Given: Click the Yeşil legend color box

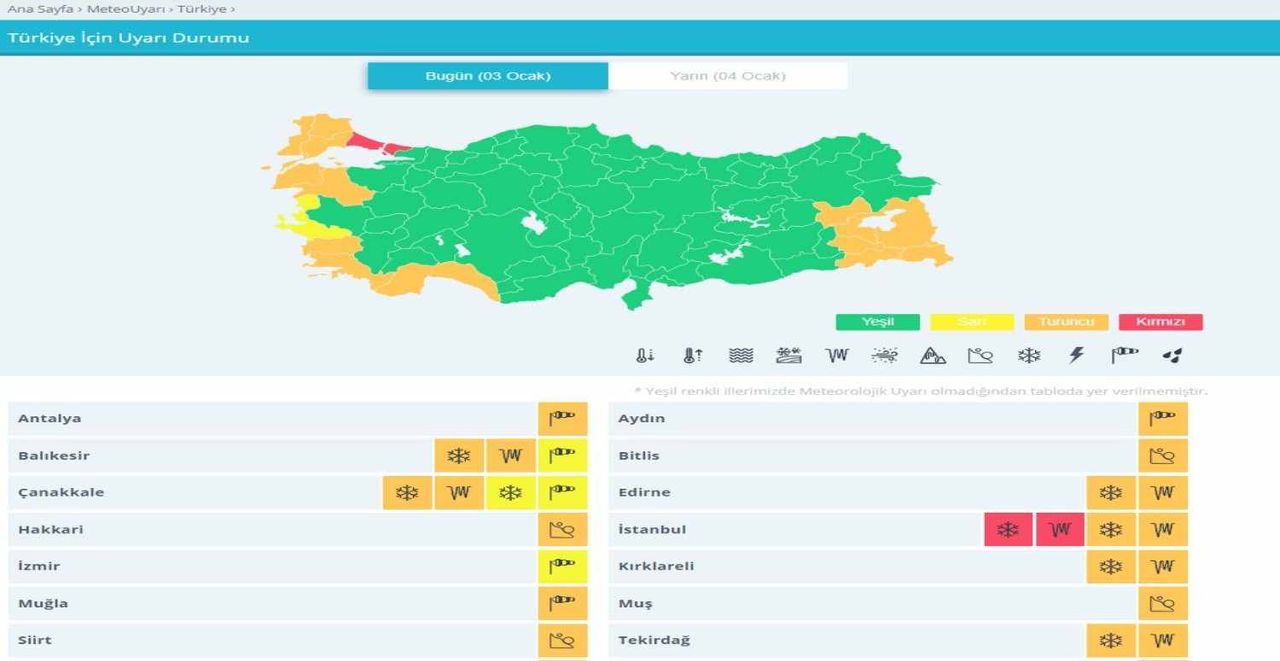Looking at the screenshot, I should pyautogui.click(x=878, y=322).
